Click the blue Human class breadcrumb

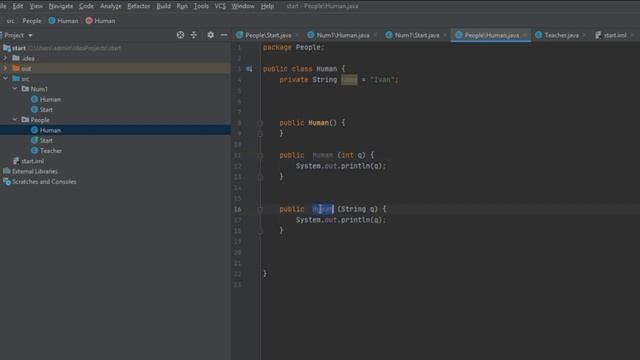click(x=63, y=21)
